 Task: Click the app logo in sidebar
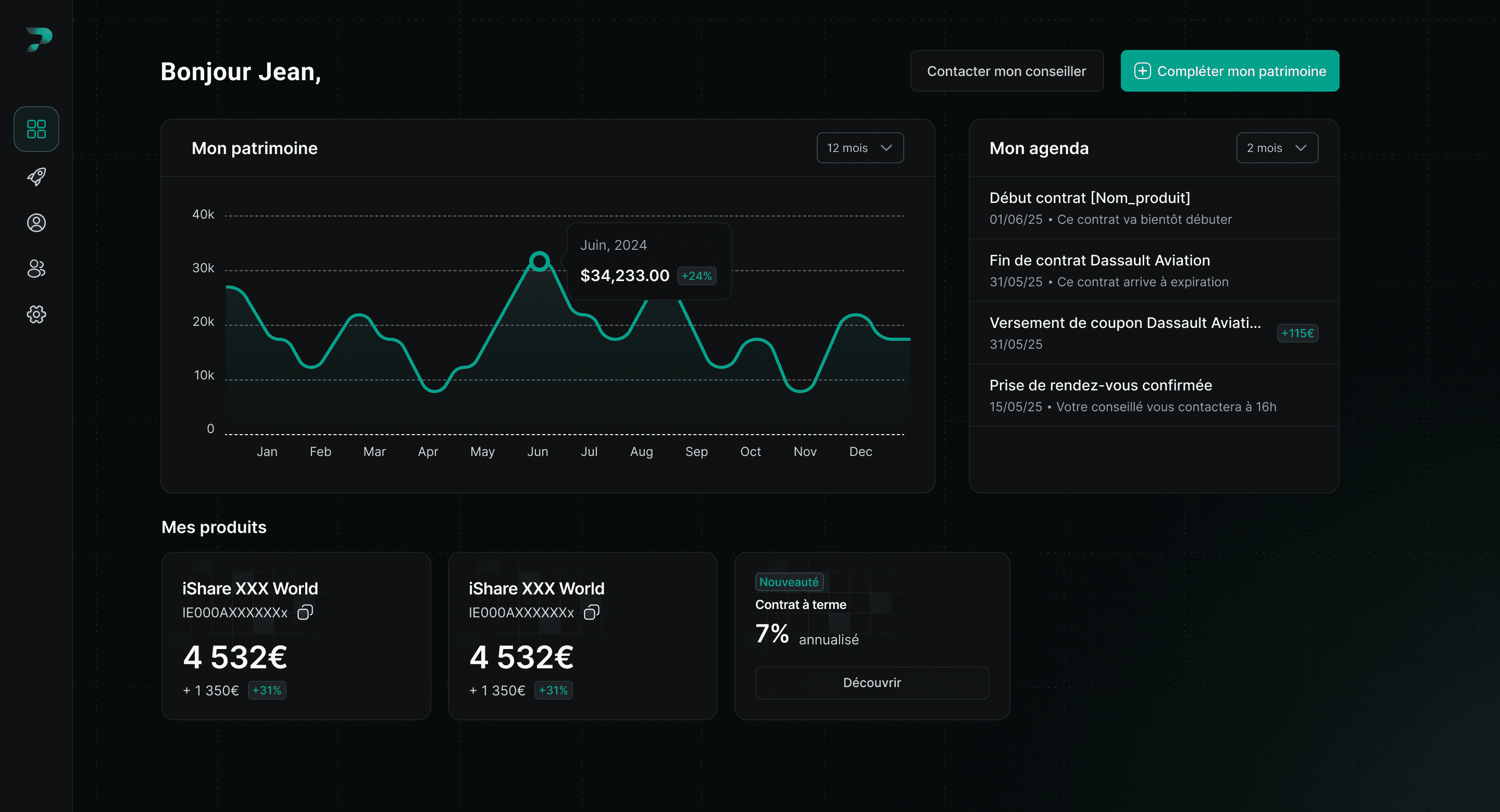(39, 39)
